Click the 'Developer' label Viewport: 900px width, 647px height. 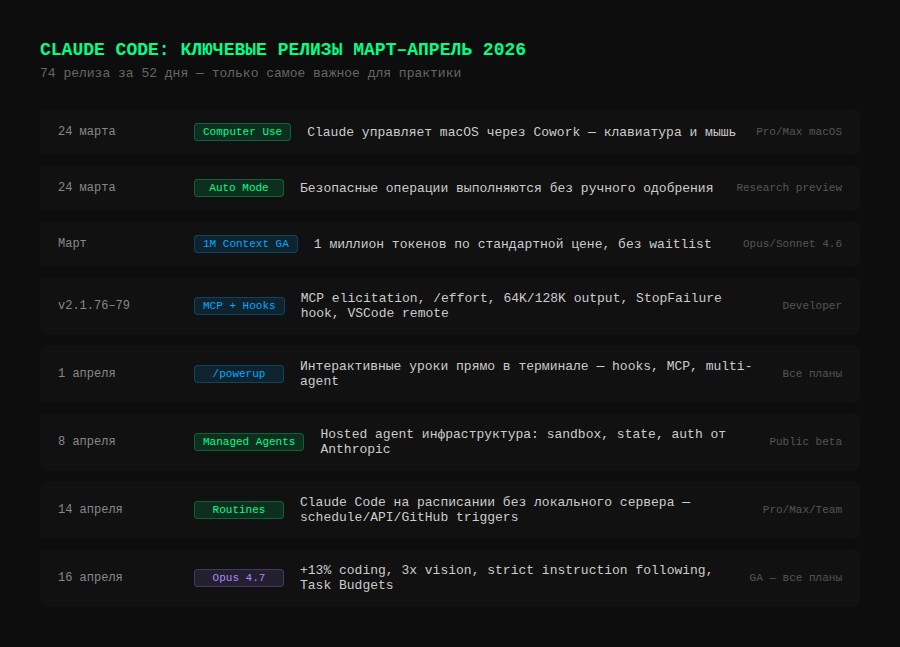click(x=812, y=305)
